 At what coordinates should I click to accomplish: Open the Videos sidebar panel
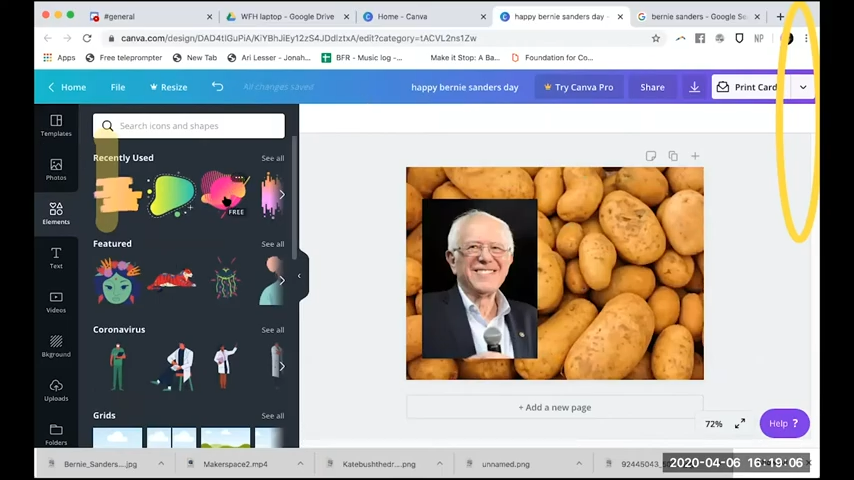[56, 302]
